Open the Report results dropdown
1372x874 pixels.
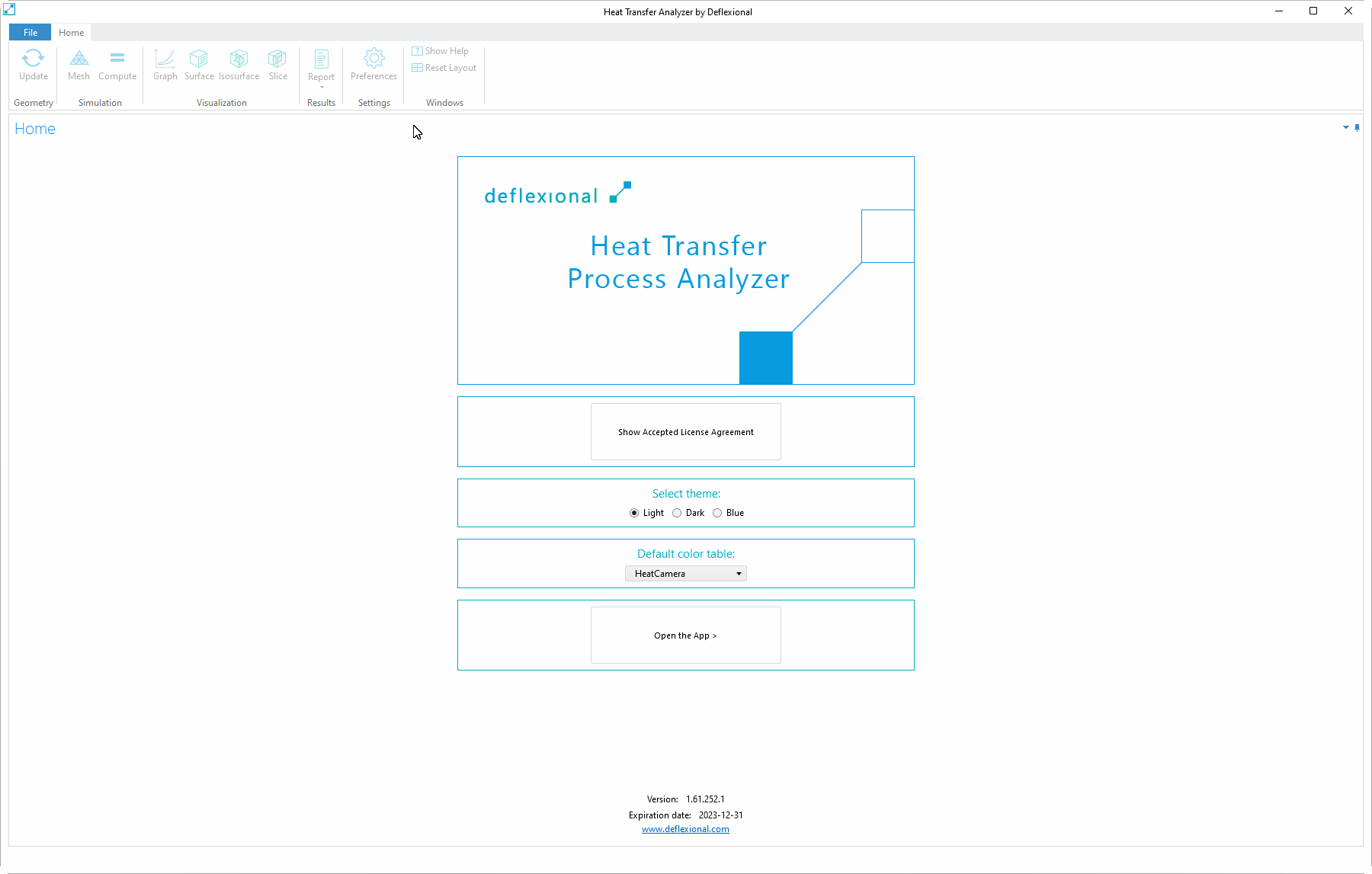[322, 69]
